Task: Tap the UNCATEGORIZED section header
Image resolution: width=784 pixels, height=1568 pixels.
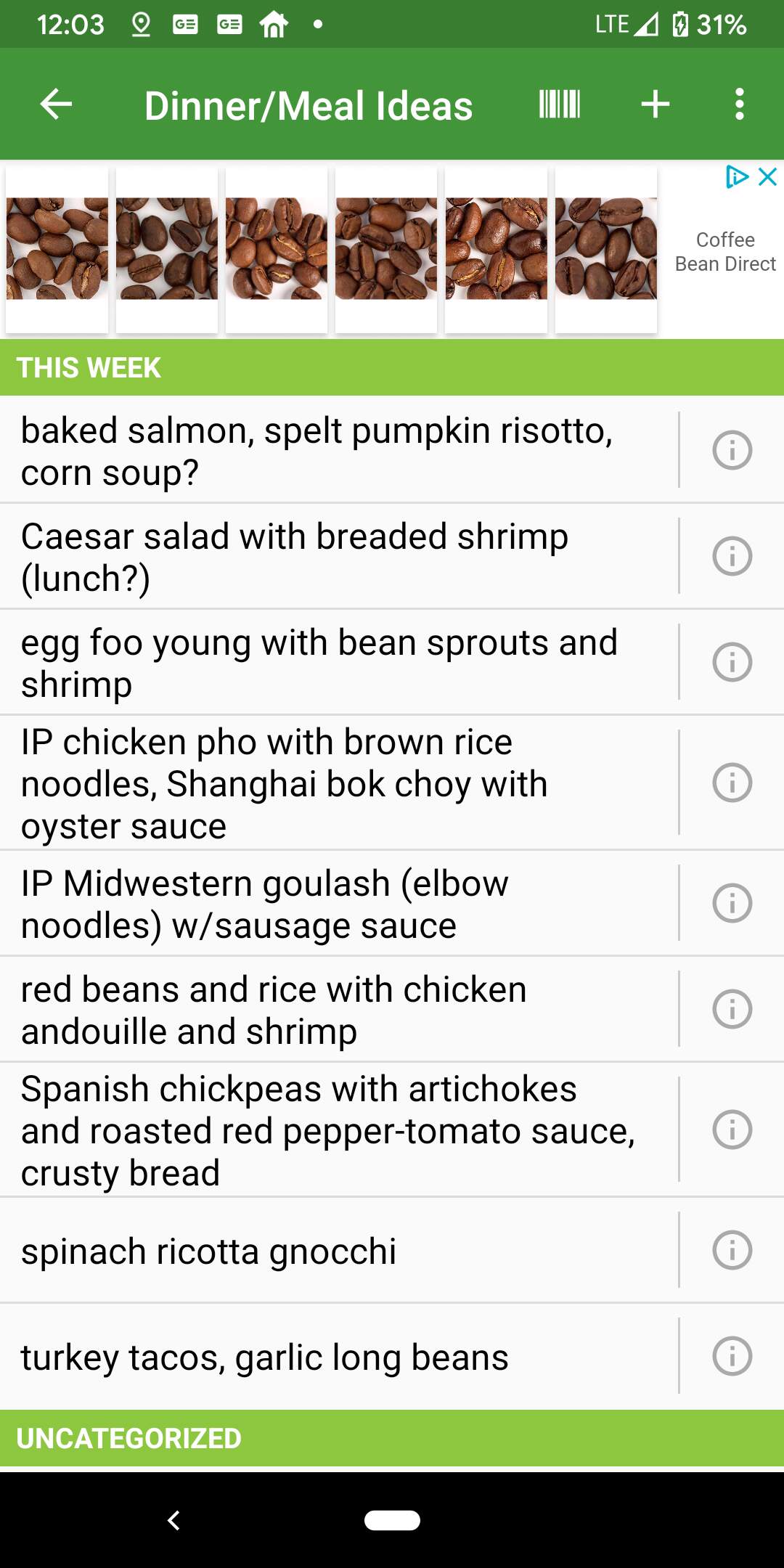Action: click(x=392, y=1438)
